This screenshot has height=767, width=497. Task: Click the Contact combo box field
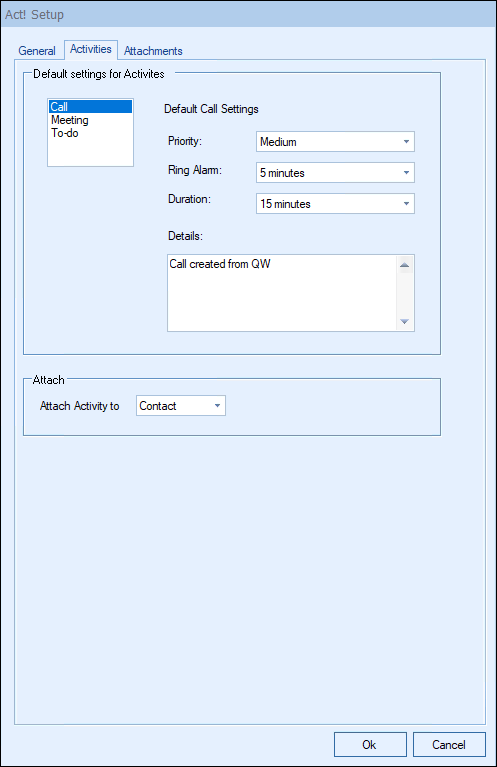coord(181,406)
